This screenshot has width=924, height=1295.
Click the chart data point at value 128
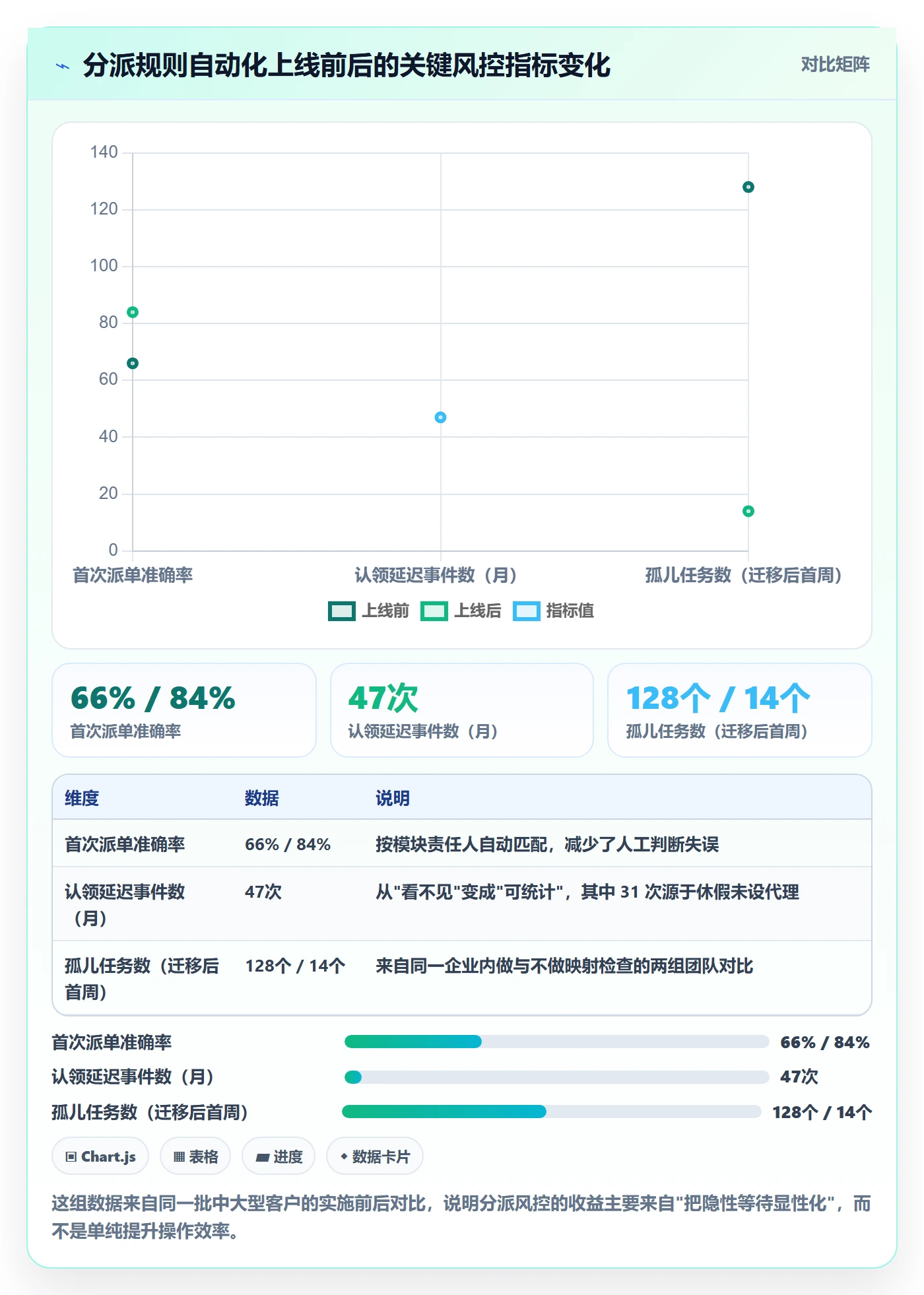click(x=748, y=187)
